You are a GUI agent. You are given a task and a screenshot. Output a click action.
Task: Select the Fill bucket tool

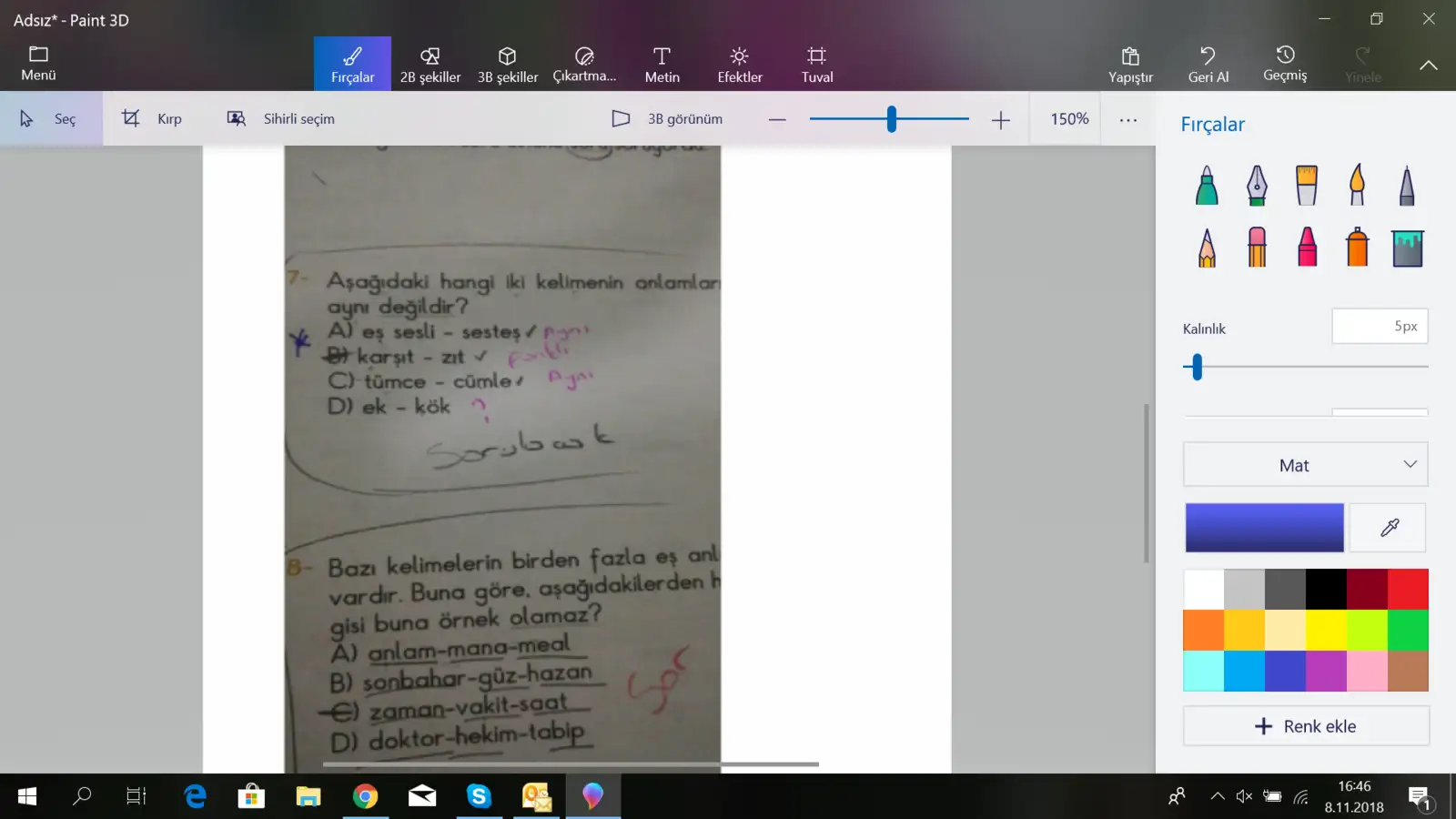[x=1407, y=247]
